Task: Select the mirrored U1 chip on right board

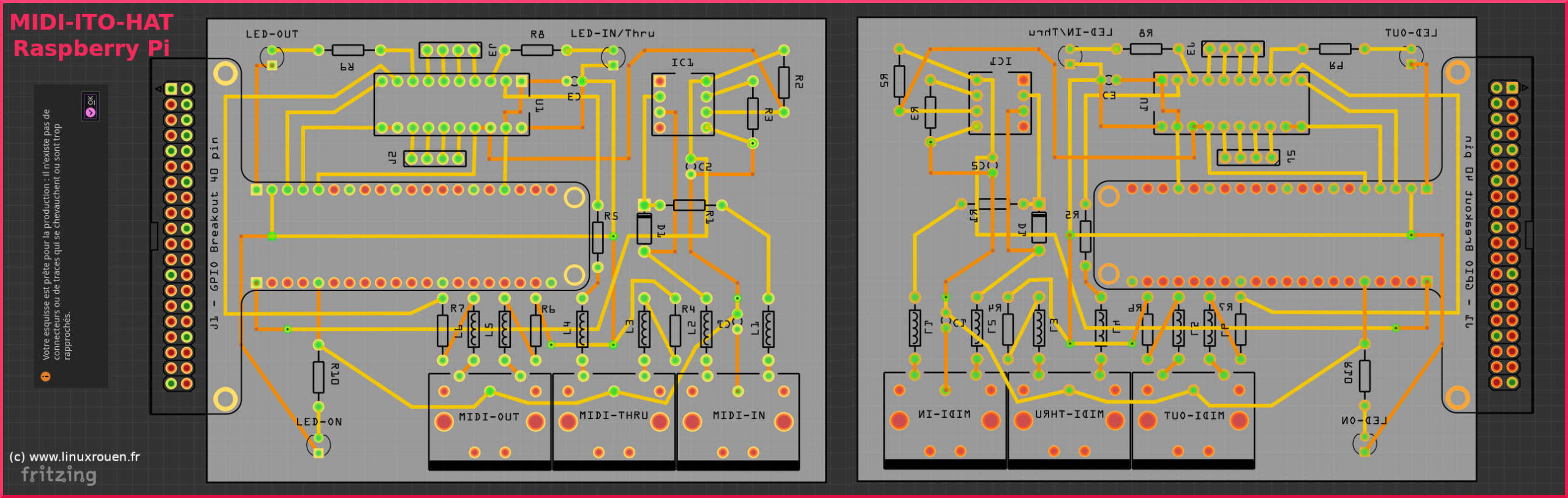Action: 1231,103
